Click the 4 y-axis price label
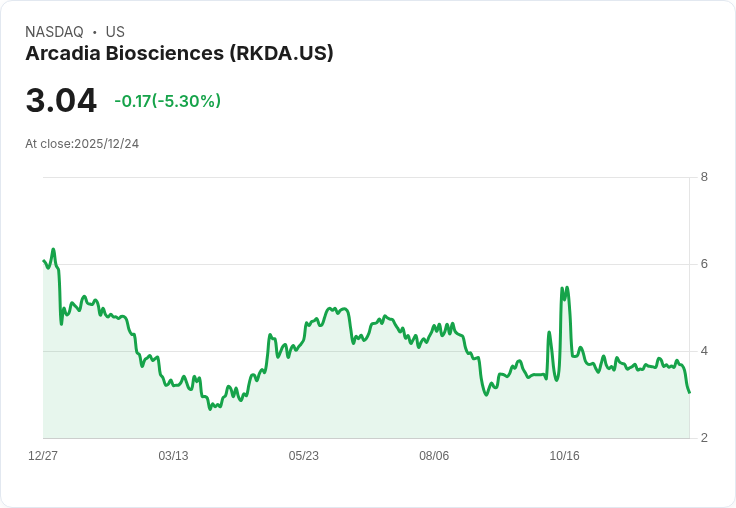Screen dimensions: 736x508 [704, 351]
